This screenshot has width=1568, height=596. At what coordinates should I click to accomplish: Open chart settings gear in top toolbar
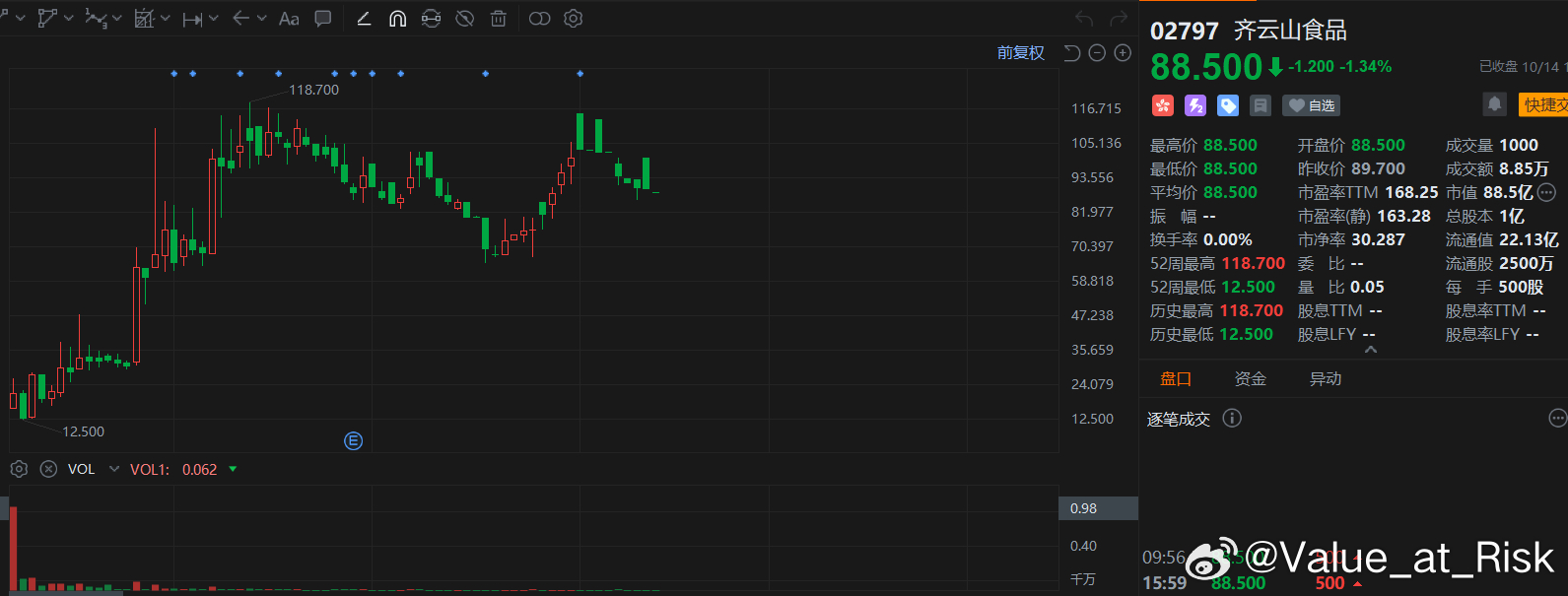[x=573, y=18]
